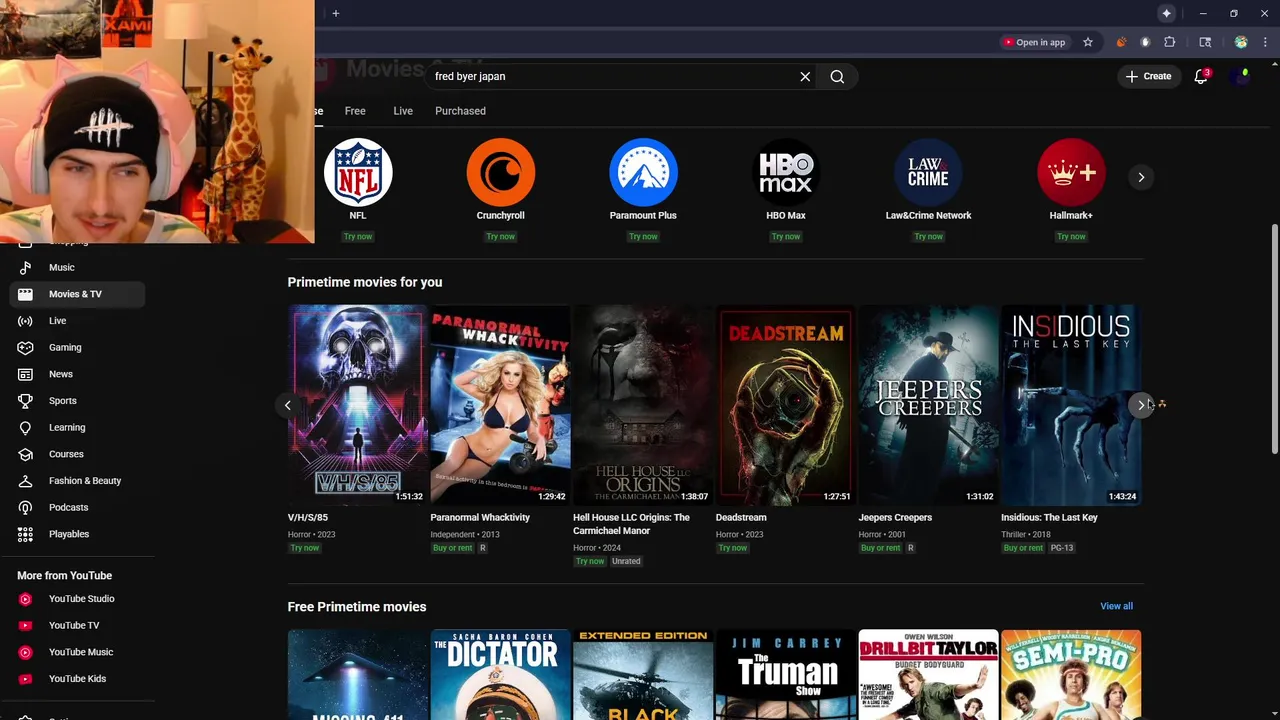Click the Music sidebar icon
Screen dimensions: 1280x720
[25, 267]
